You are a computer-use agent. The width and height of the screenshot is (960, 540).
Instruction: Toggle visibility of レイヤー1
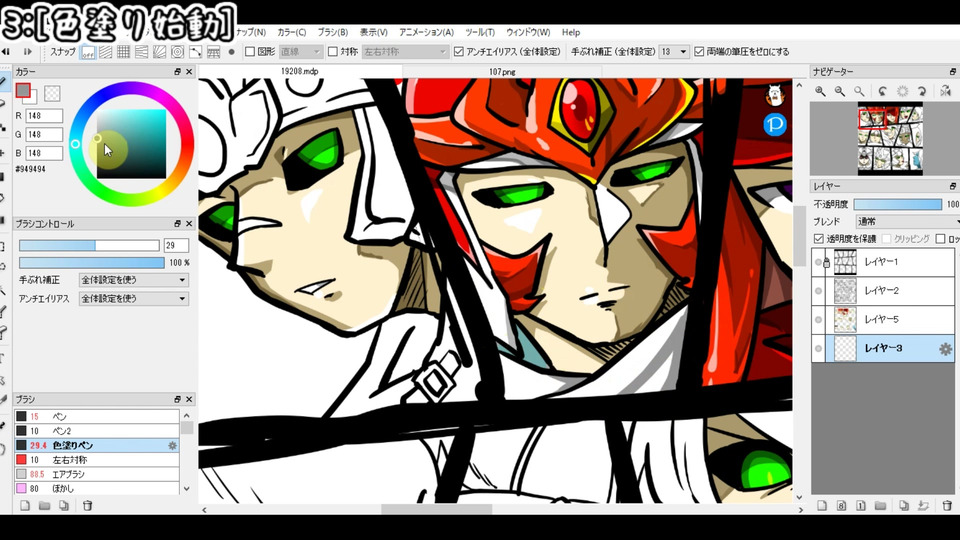819,262
